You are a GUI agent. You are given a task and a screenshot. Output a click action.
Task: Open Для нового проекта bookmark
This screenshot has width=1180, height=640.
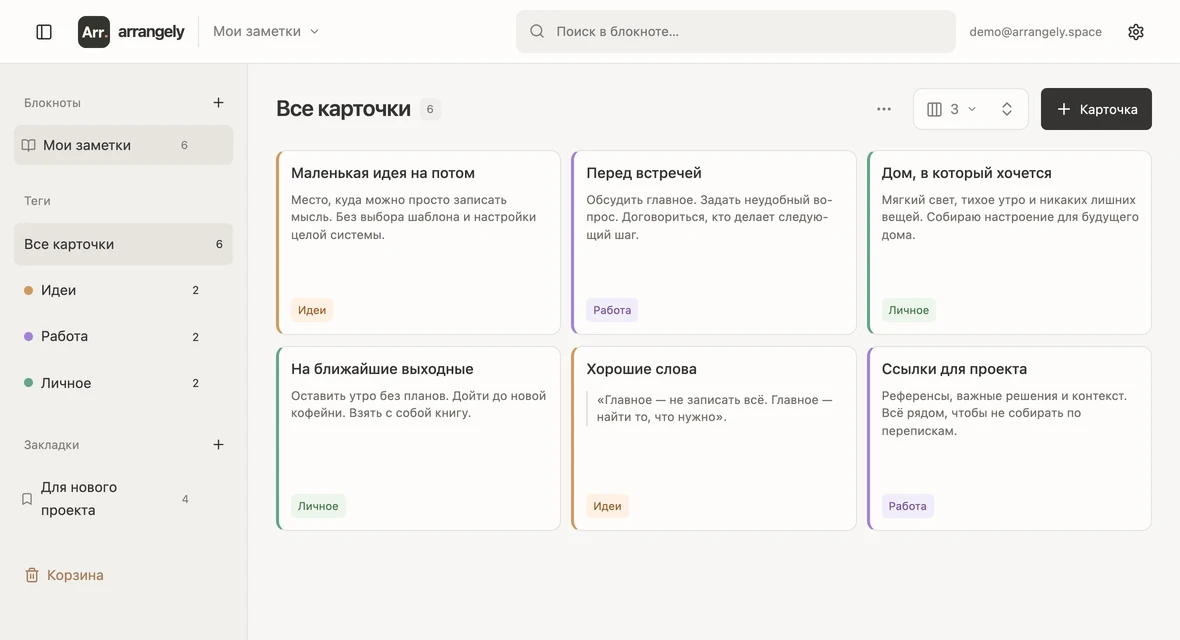pos(123,498)
